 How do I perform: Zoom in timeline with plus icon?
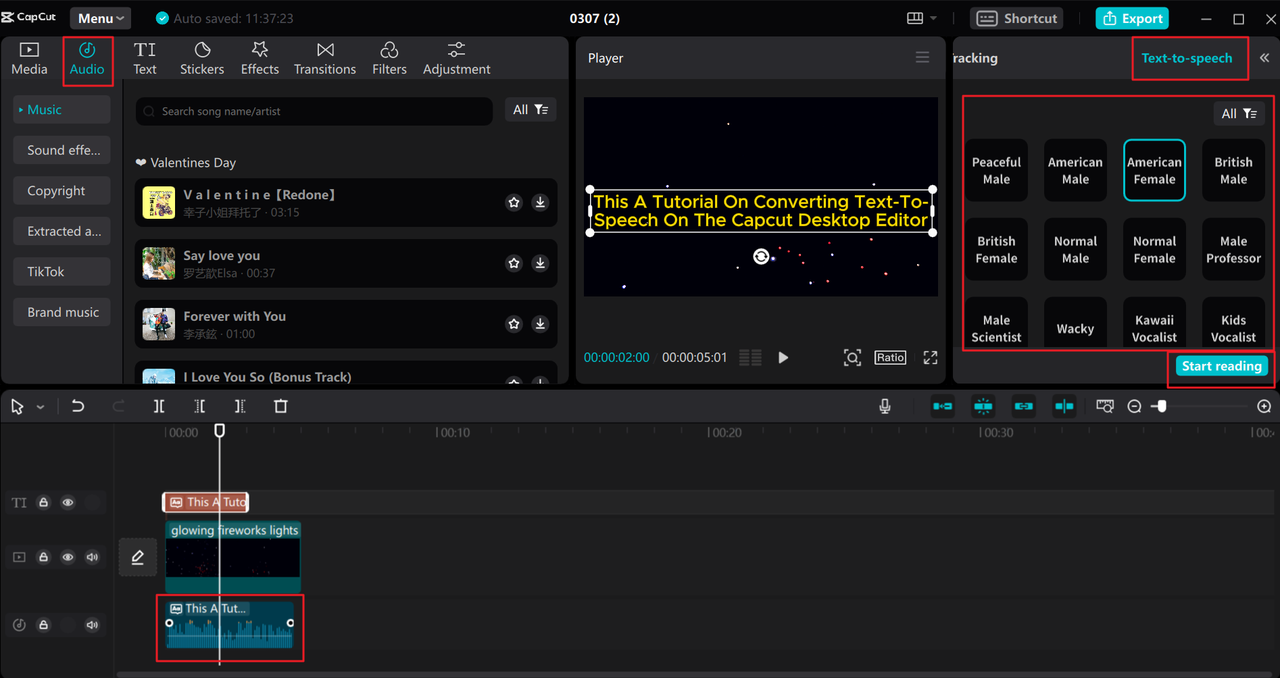click(x=1264, y=406)
